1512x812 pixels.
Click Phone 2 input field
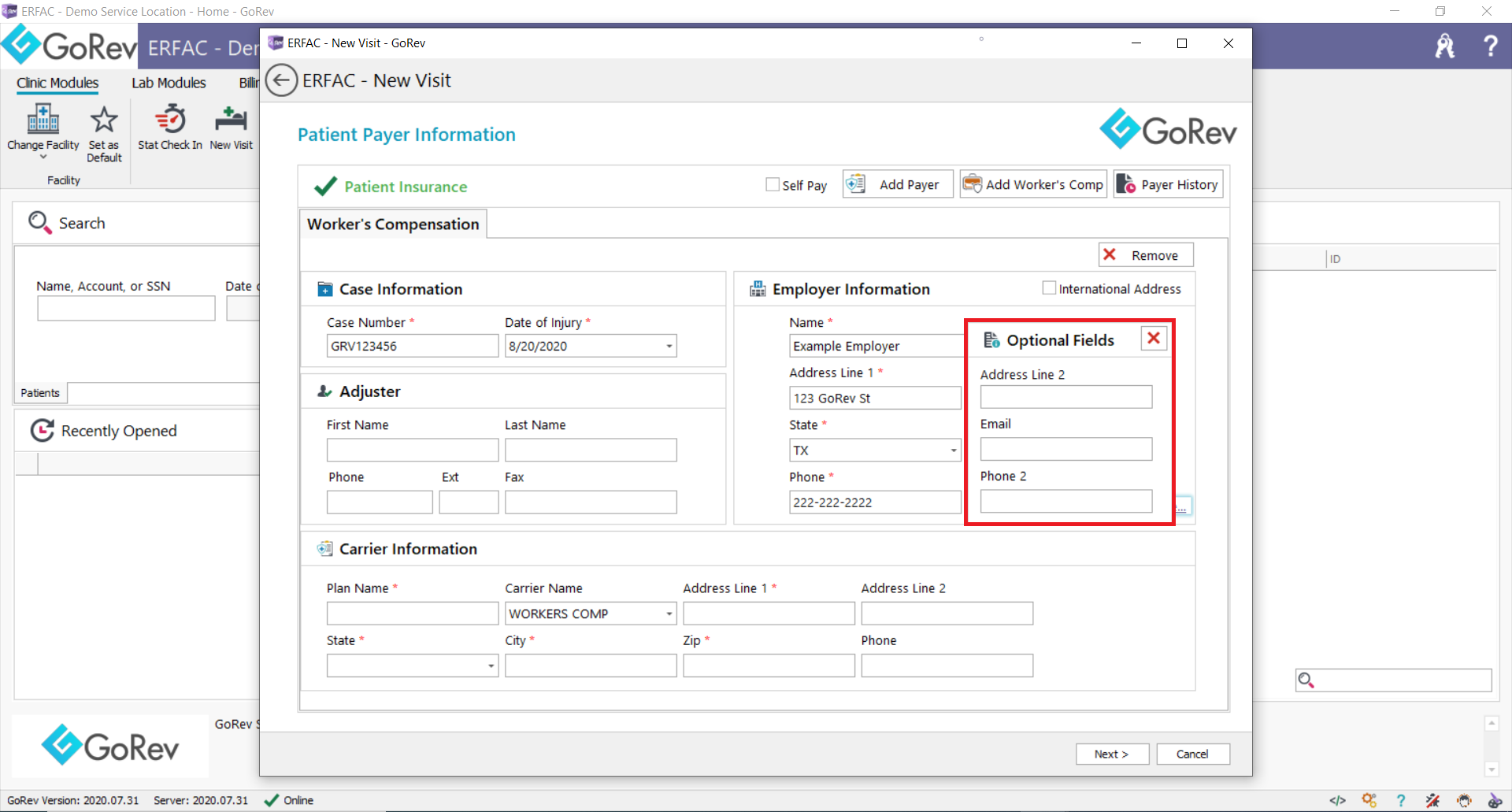(1065, 501)
